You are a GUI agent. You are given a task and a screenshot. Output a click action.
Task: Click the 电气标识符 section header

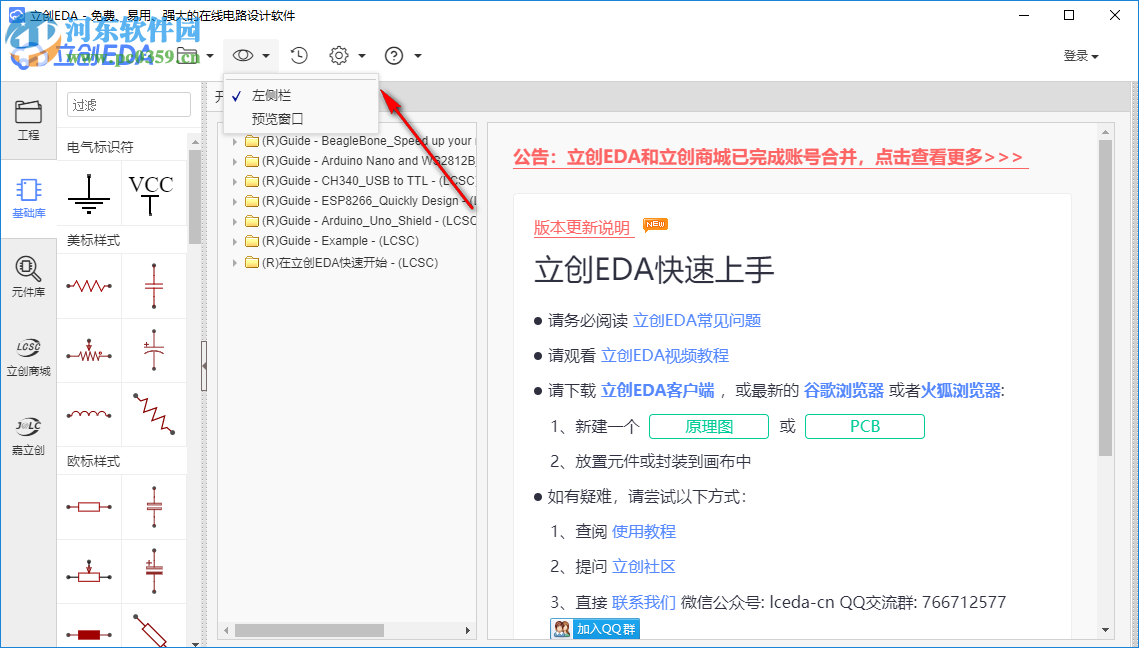pyautogui.click(x=100, y=147)
